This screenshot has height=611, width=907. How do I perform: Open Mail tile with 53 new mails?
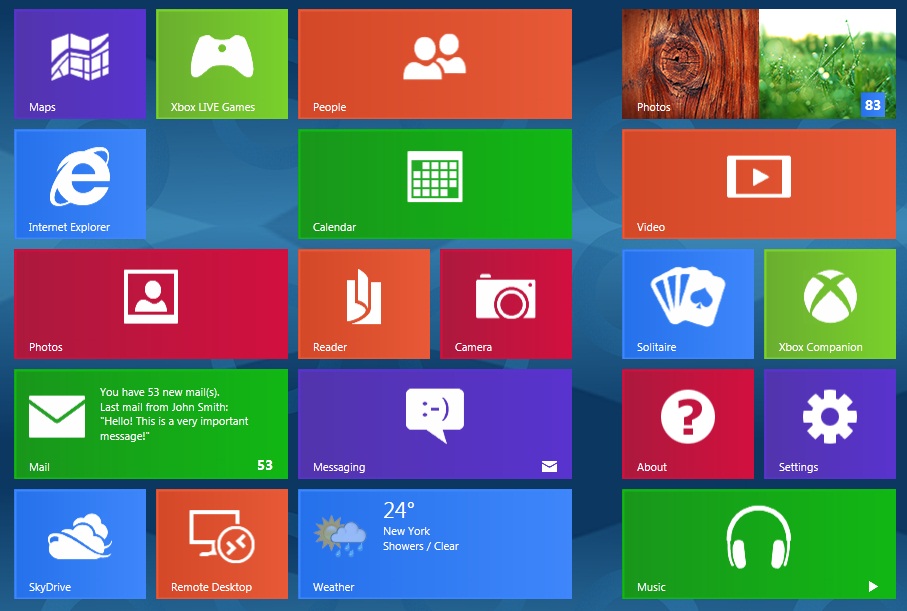(x=151, y=424)
